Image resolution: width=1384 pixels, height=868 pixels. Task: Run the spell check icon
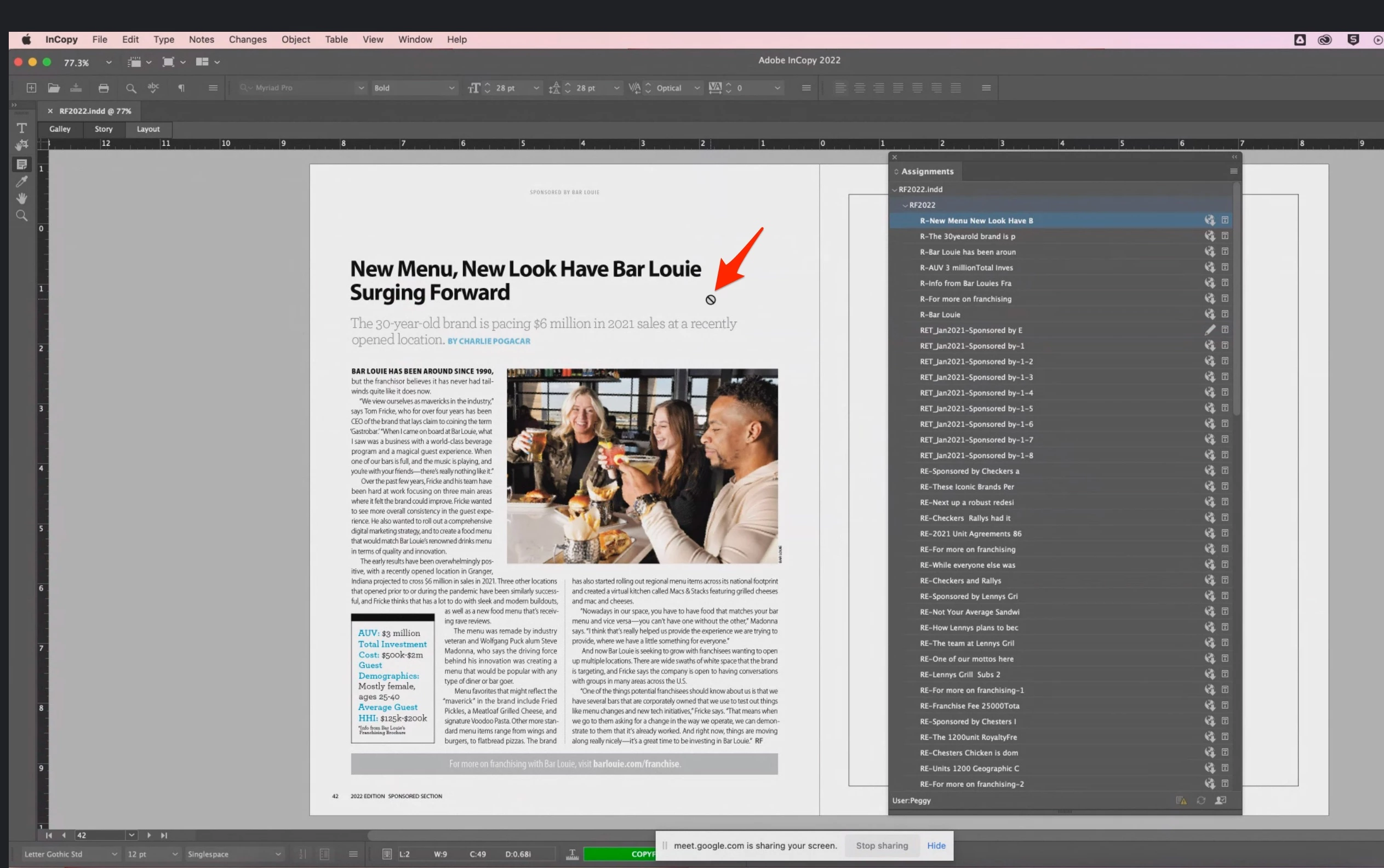pyautogui.click(x=153, y=88)
